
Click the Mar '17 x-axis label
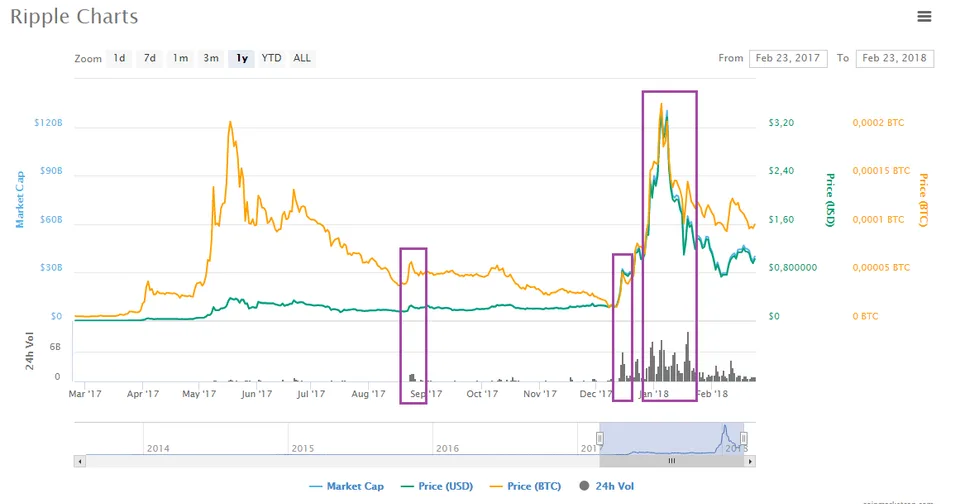85,394
